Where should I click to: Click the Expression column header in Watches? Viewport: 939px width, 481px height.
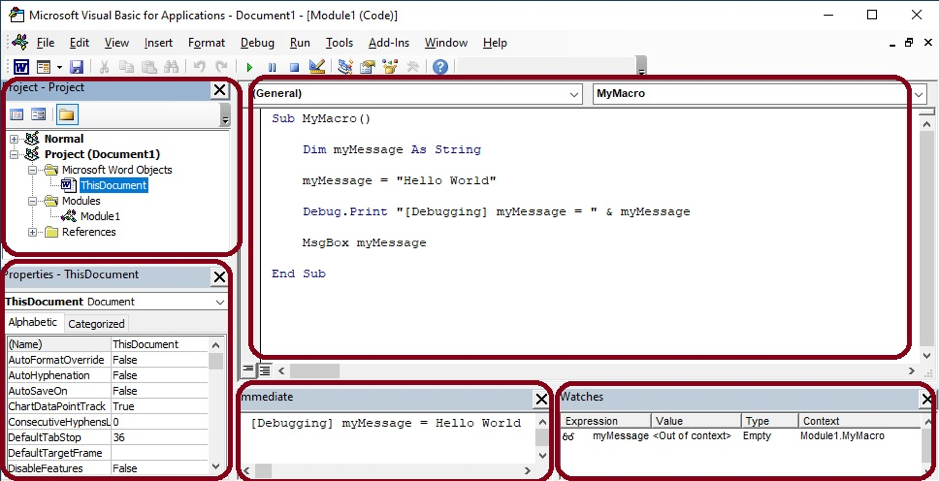[x=605, y=421]
